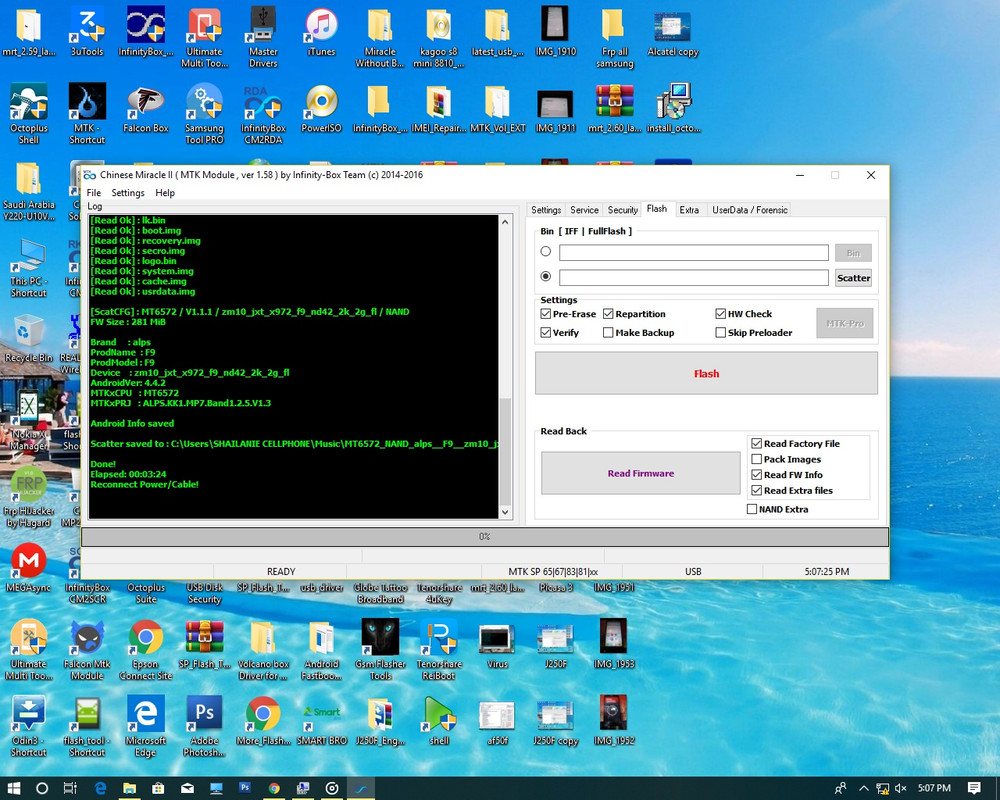
Task: Click the log scrollbar down arrow
Action: click(x=505, y=512)
